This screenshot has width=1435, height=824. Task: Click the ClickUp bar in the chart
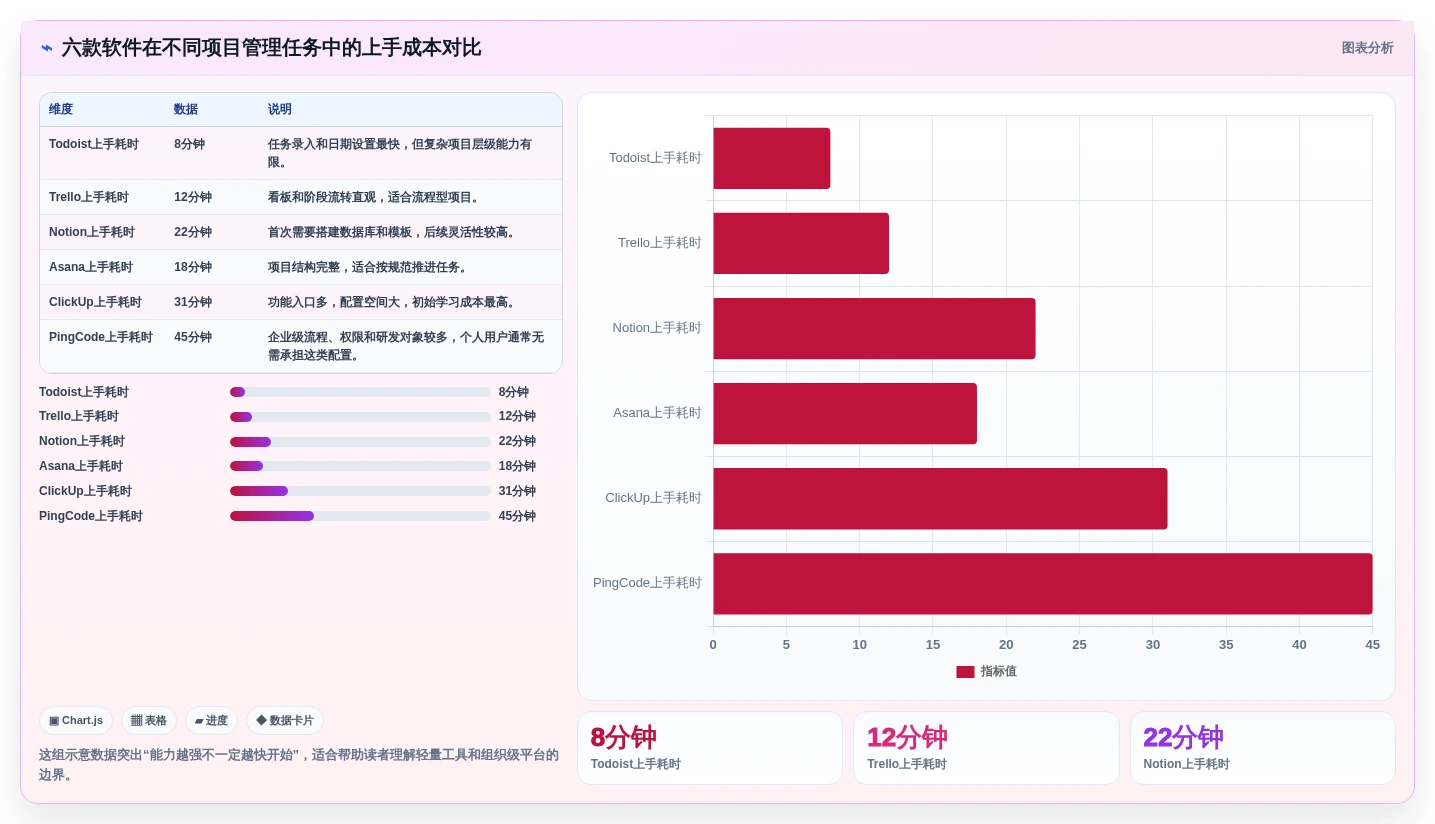940,498
